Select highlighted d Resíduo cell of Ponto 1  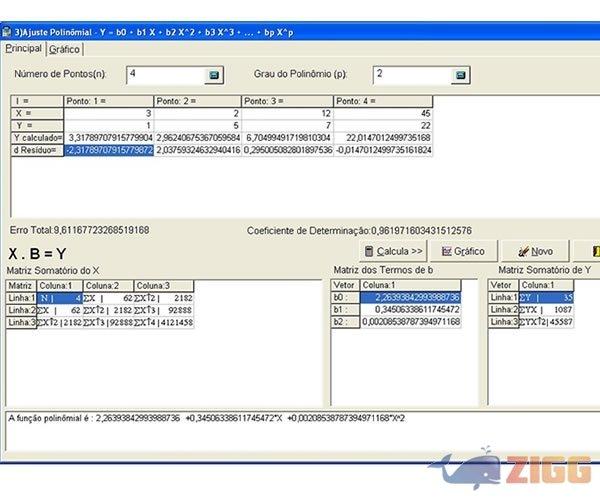[108, 149]
